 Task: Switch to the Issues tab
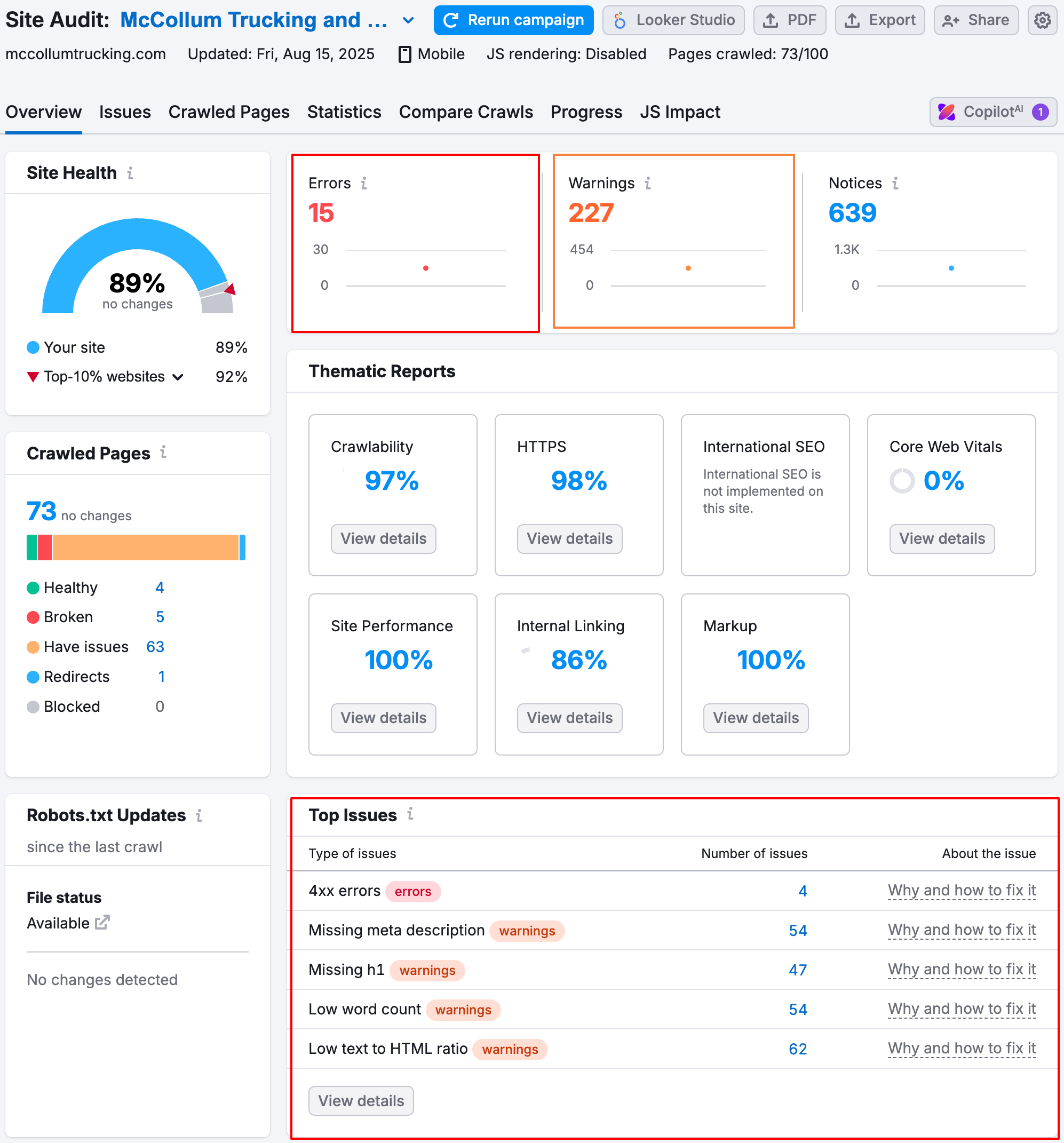(x=125, y=112)
